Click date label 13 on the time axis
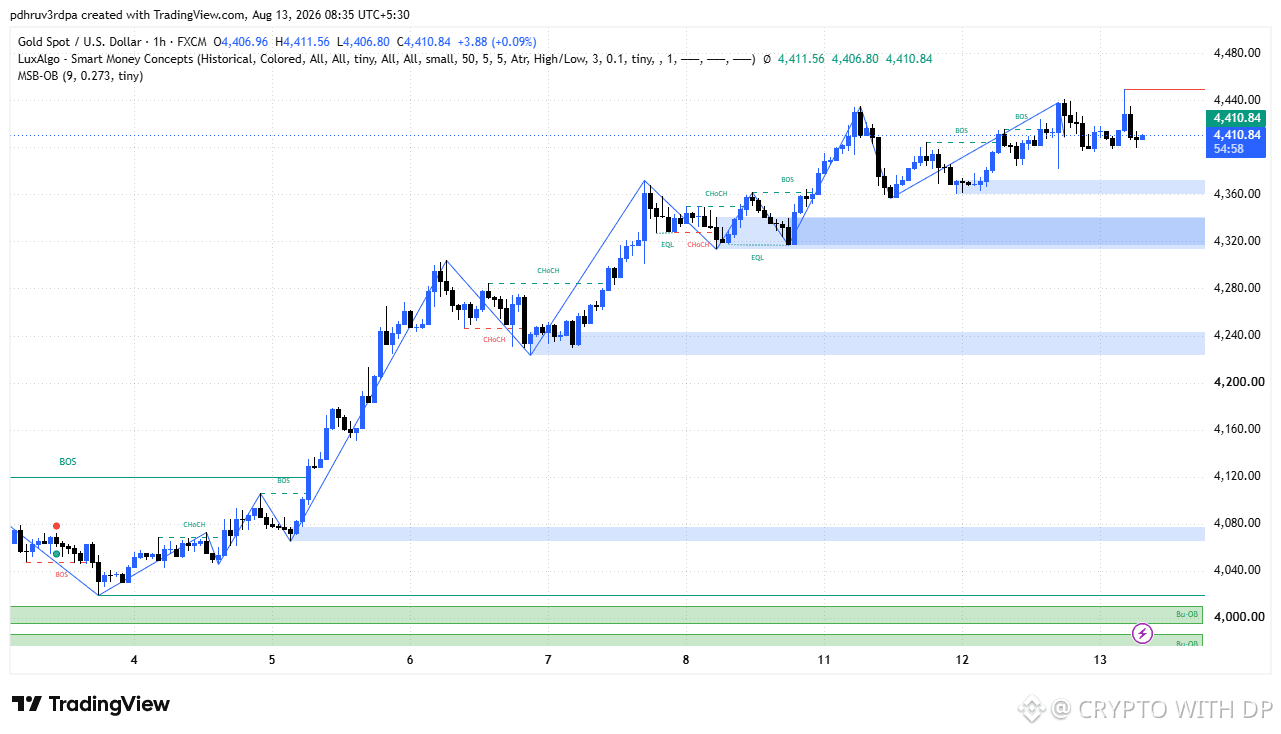The height and width of the screenshot is (734, 1281). point(1100,660)
